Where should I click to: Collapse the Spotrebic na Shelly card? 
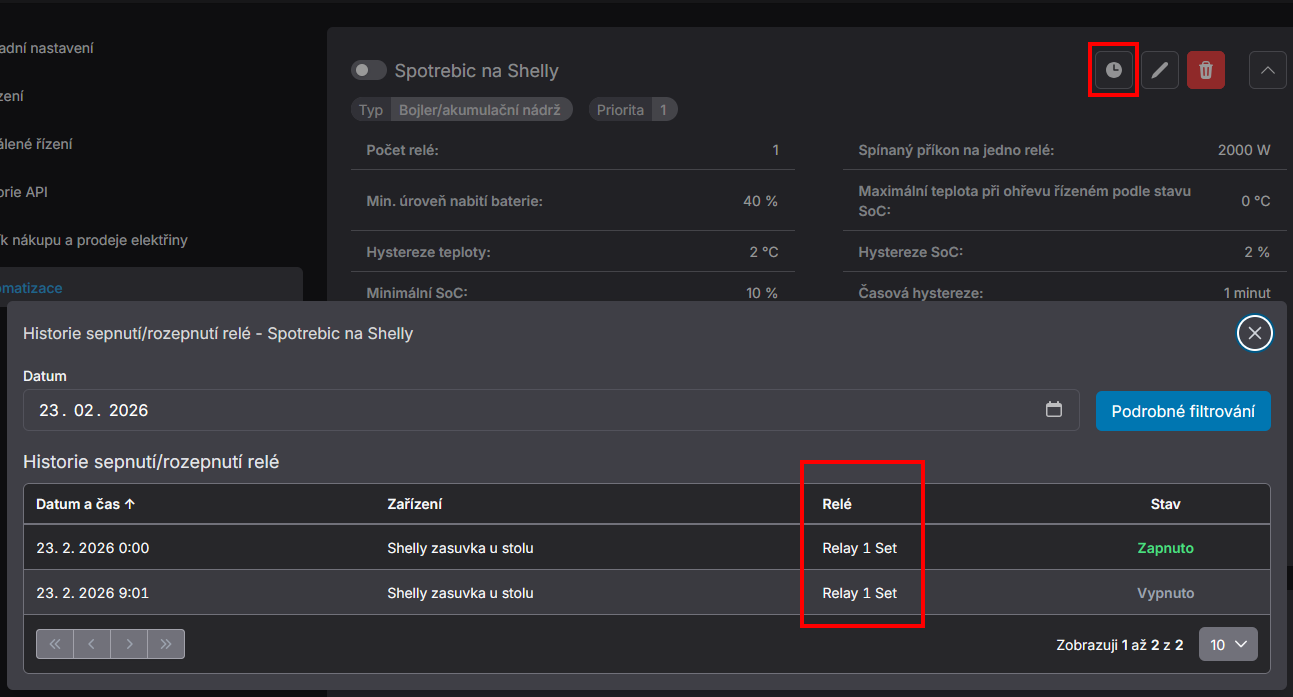[x=1267, y=70]
